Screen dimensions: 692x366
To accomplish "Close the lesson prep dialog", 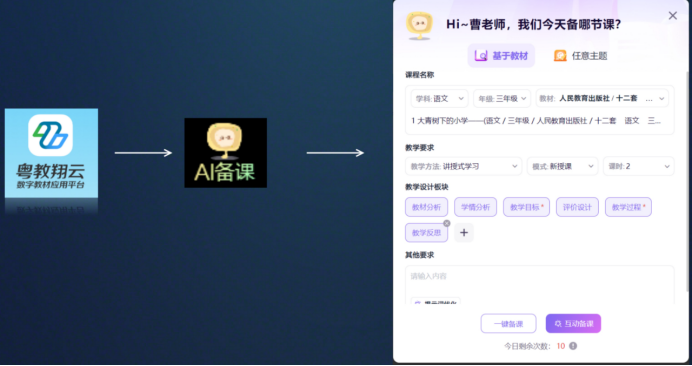I will (673, 15).
